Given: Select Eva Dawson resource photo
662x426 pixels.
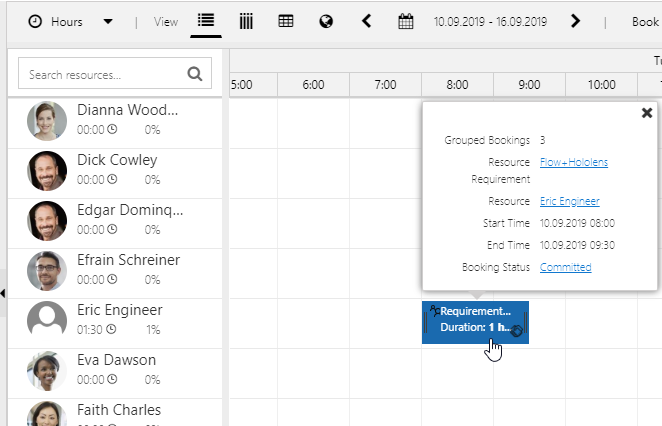Looking at the screenshot, I should pyautogui.click(x=47, y=371).
